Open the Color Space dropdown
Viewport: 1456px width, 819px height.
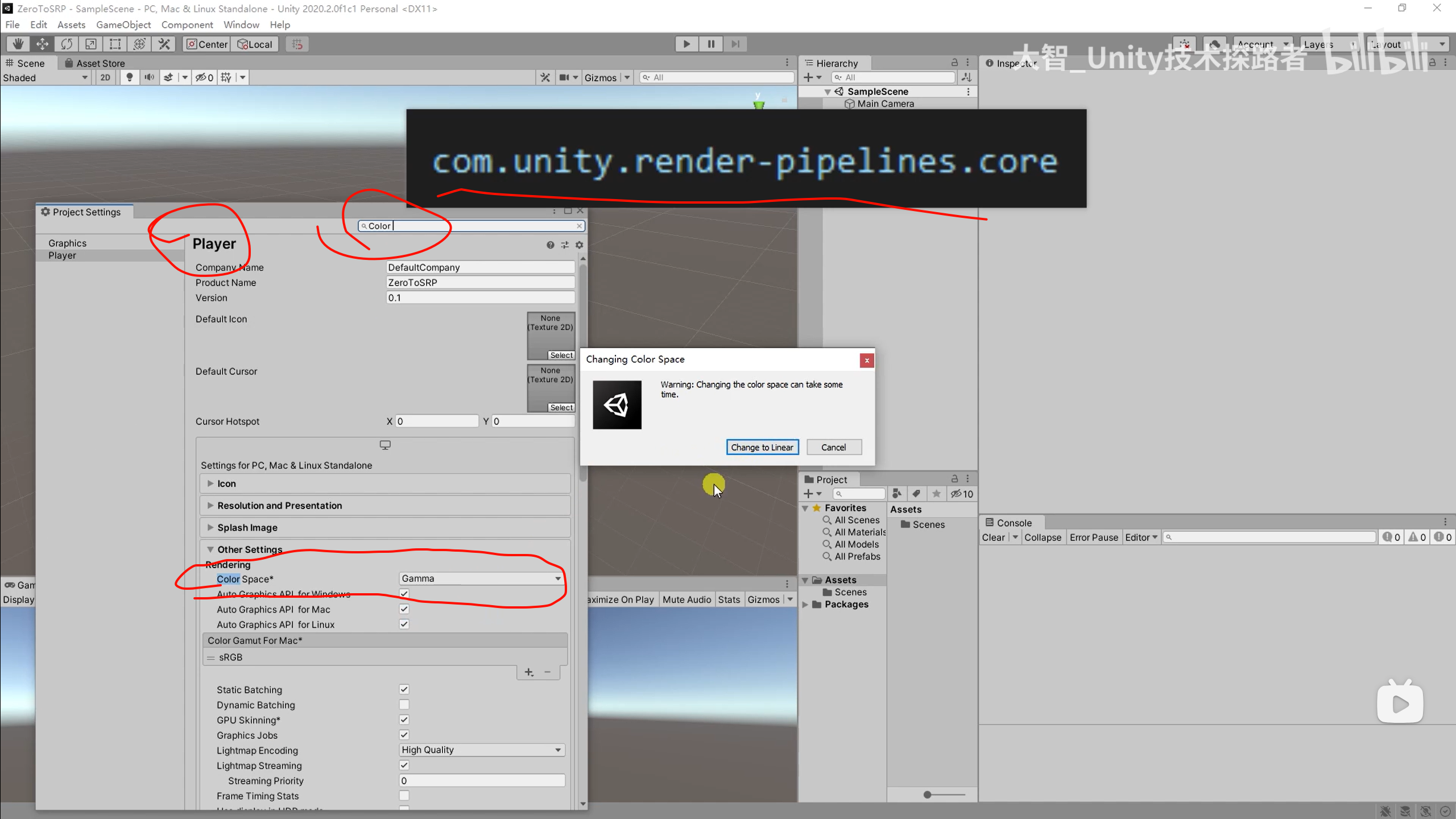[x=481, y=578]
